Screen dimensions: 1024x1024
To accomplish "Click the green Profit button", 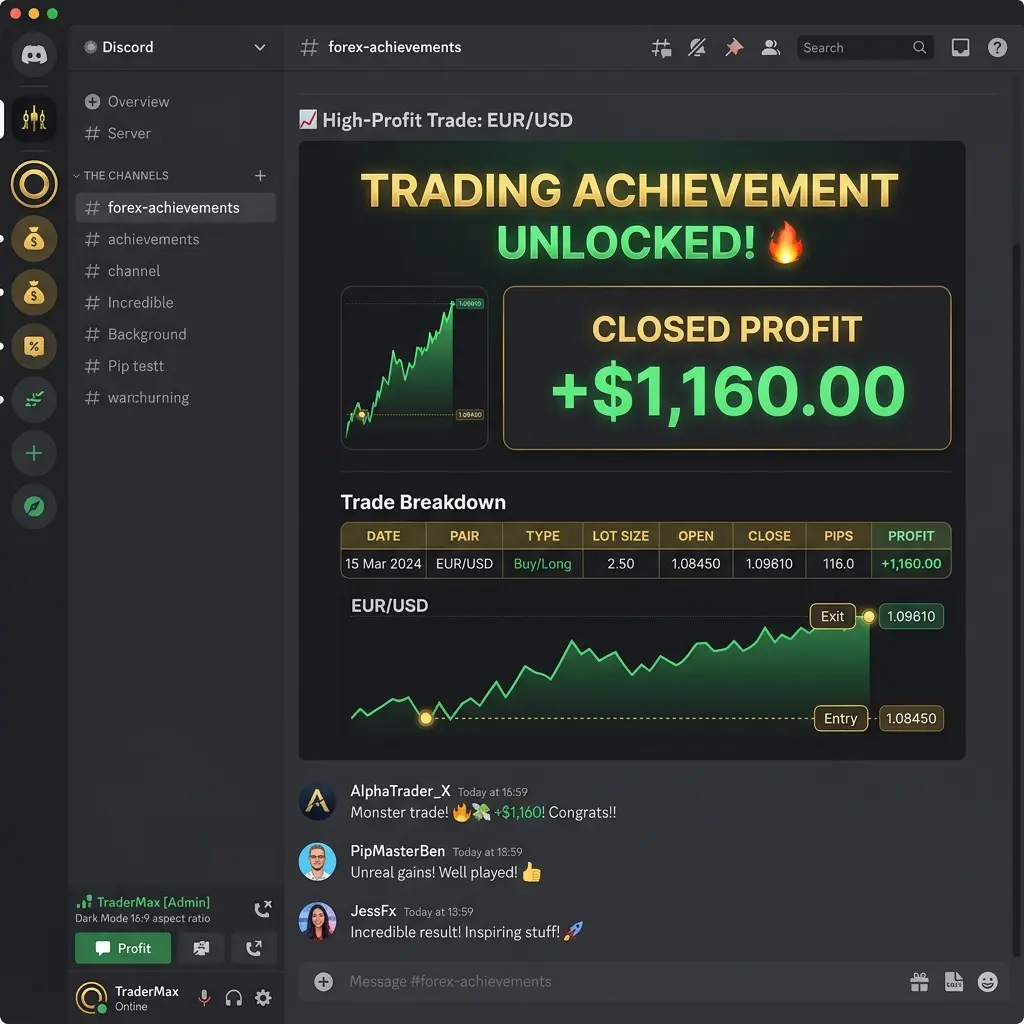I will coord(123,948).
